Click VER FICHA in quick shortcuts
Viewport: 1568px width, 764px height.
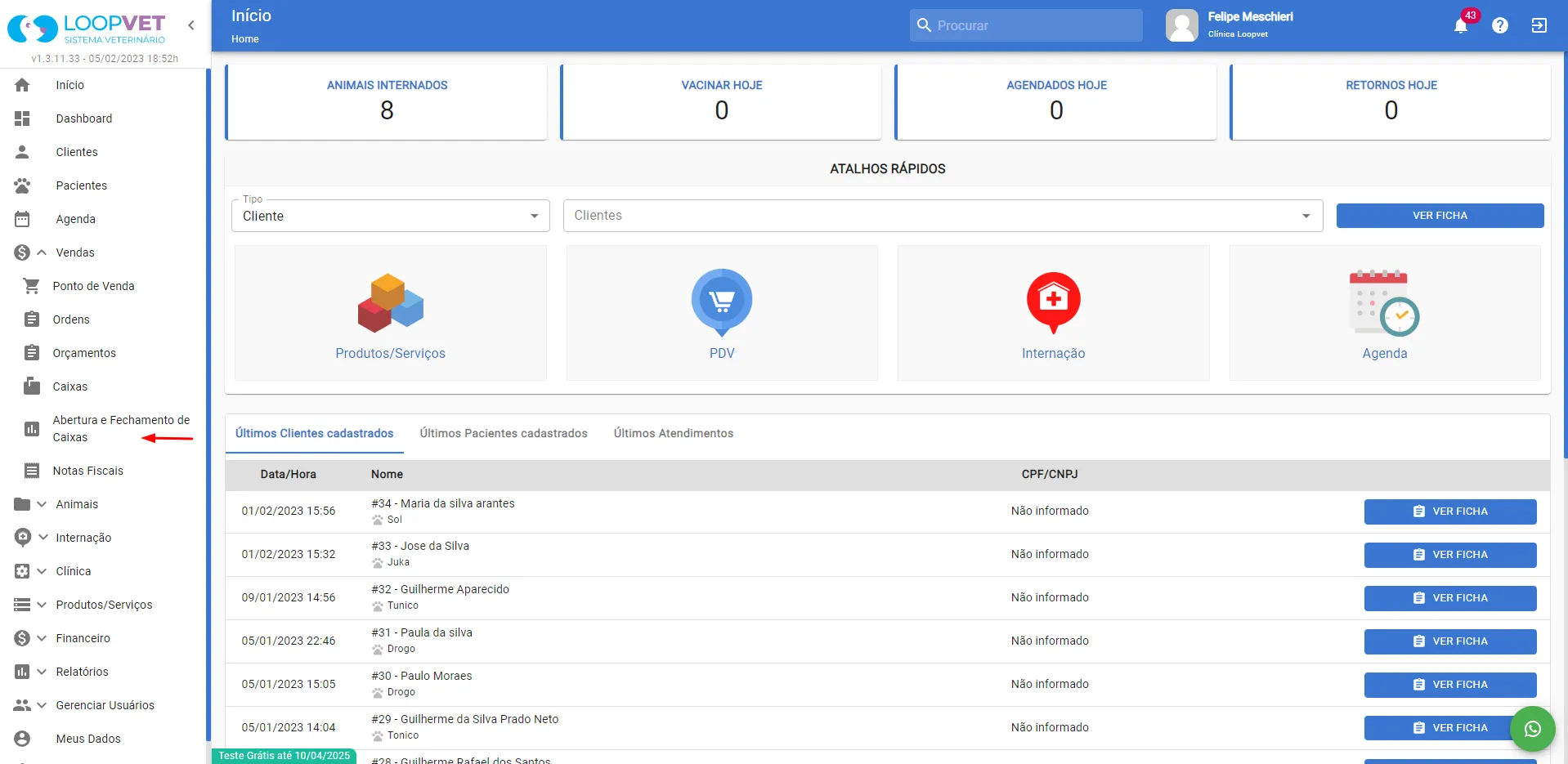pyautogui.click(x=1440, y=216)
